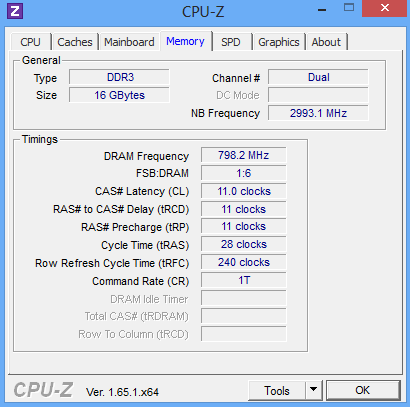Image resolution: width=410 pixels, height=407 pixels.
Task: Click the empty Row To Column field
Action: click(x=244, y=334)
